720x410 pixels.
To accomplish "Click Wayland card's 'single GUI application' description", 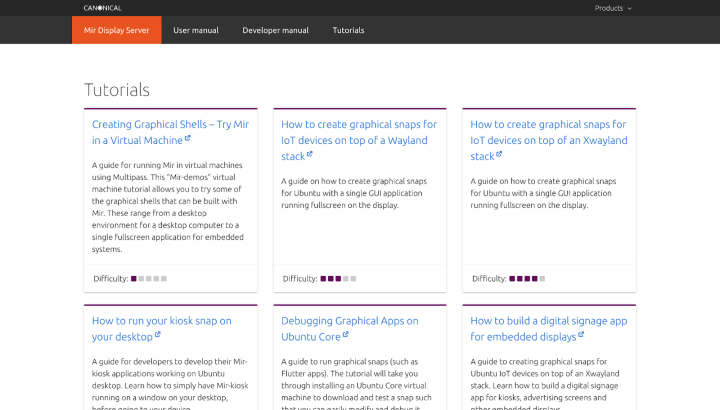I will [x=354, y=193].
